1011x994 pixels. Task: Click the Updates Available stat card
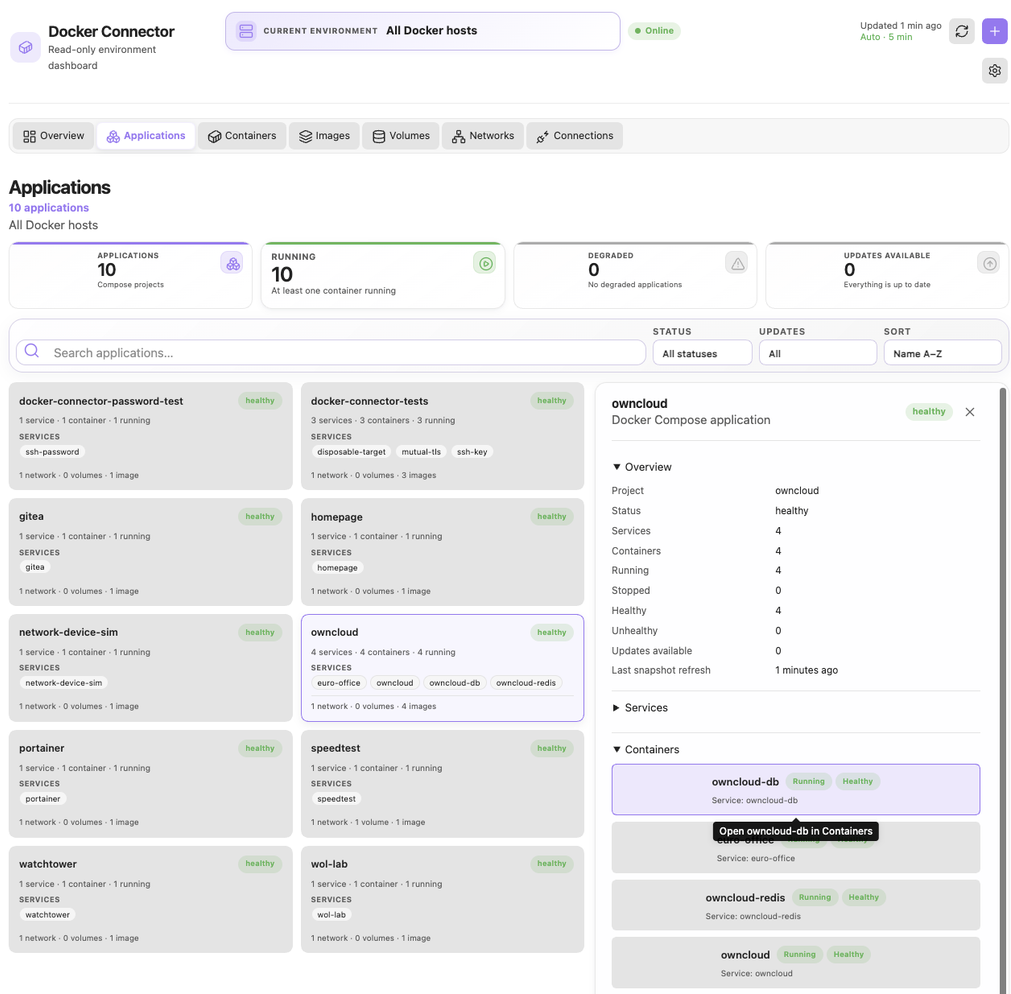click(887, 275)
